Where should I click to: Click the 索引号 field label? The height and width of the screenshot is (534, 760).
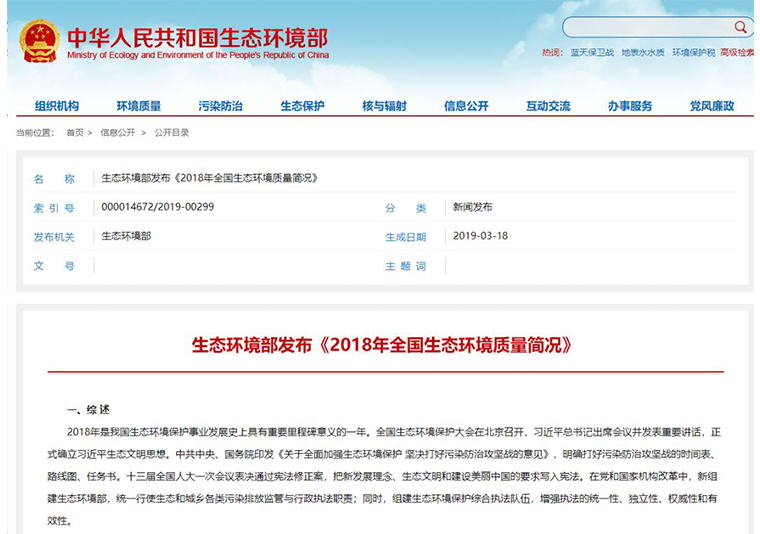(x=54, y=208)
